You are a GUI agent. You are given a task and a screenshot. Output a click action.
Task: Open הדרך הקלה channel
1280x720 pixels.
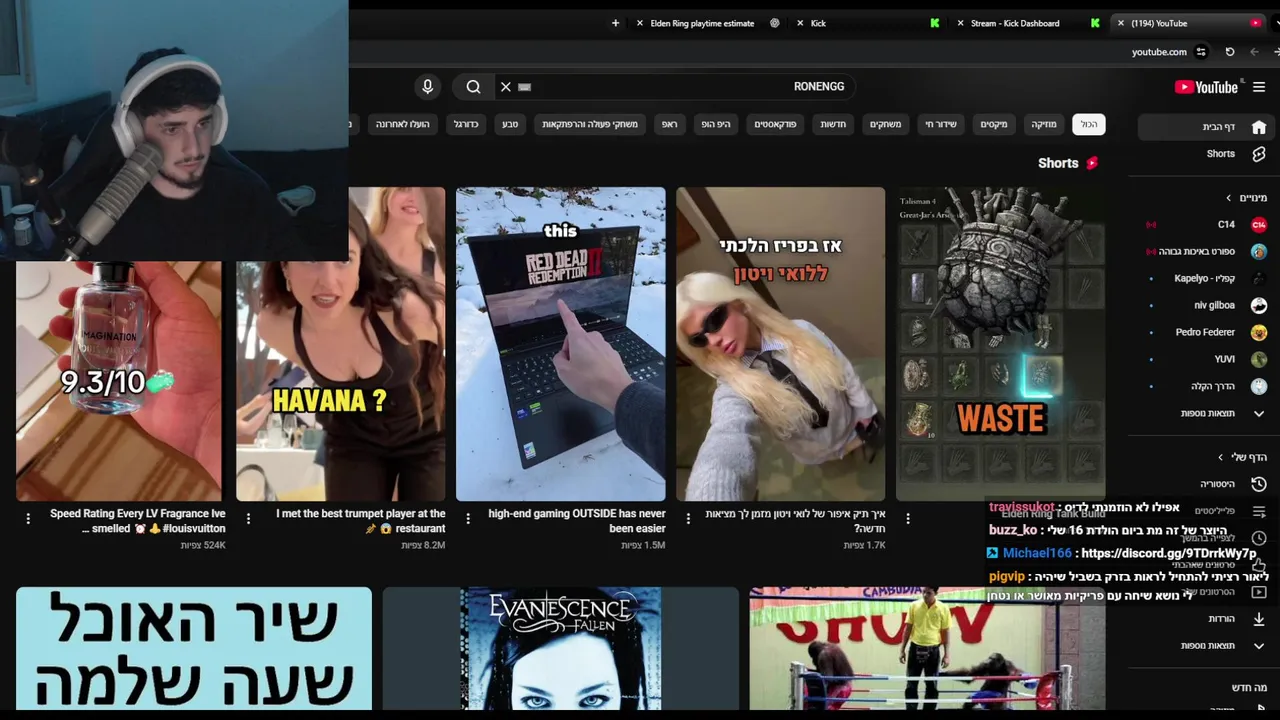(x=1205, y=386)
